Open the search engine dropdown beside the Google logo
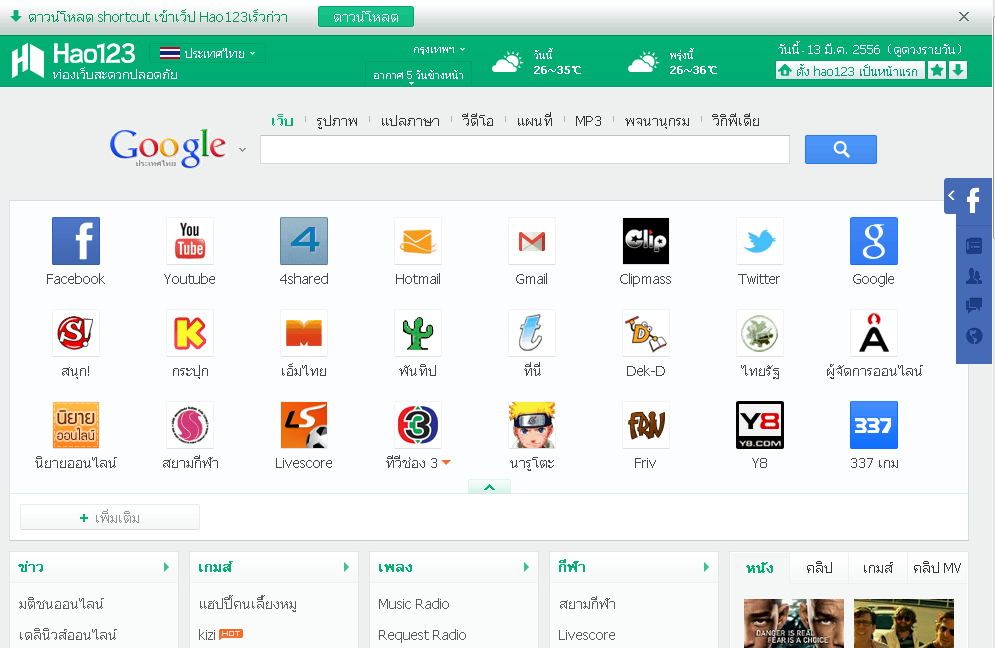This screenshot has height=648, width=995. pos(242,148)
